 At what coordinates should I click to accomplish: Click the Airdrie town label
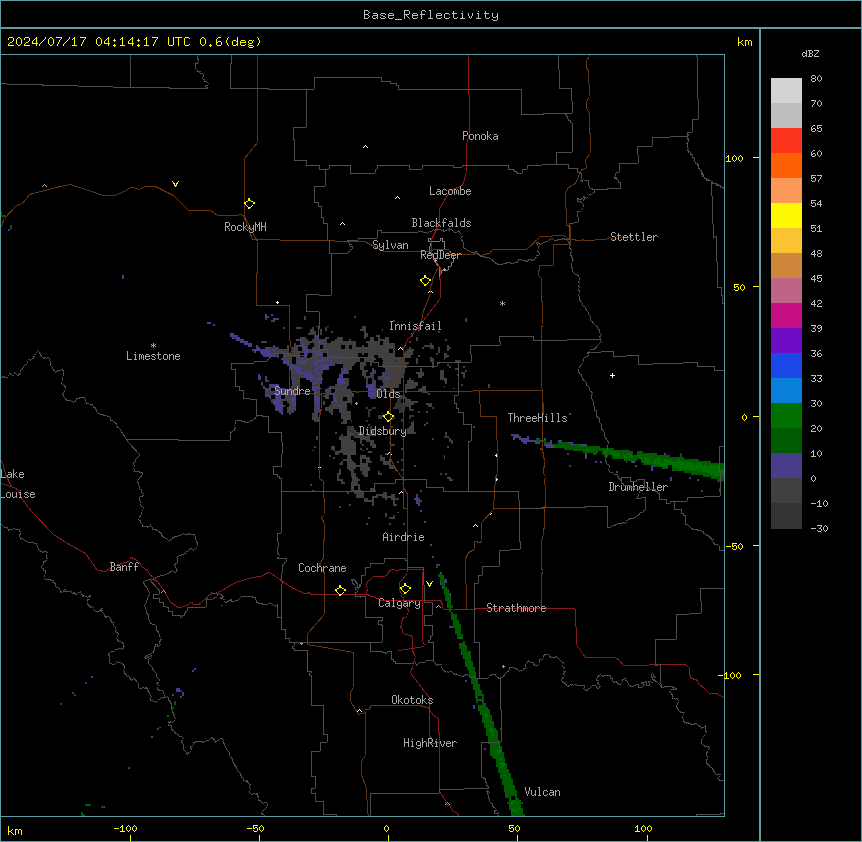[404, 537]
